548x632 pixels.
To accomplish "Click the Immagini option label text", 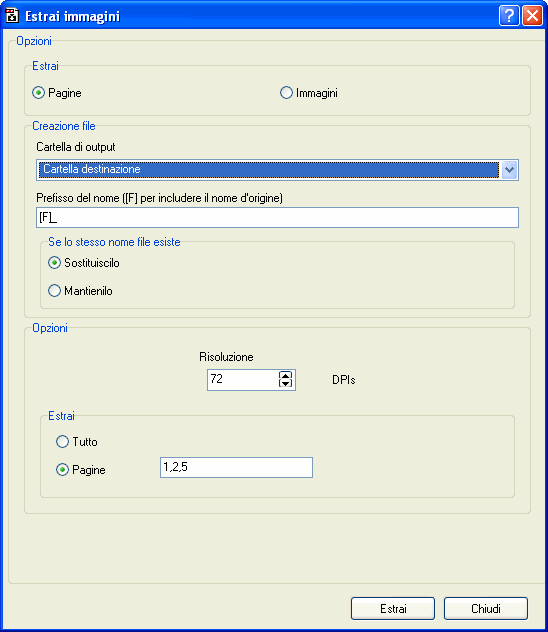I will pyautogui.click(x=317, y=93).
